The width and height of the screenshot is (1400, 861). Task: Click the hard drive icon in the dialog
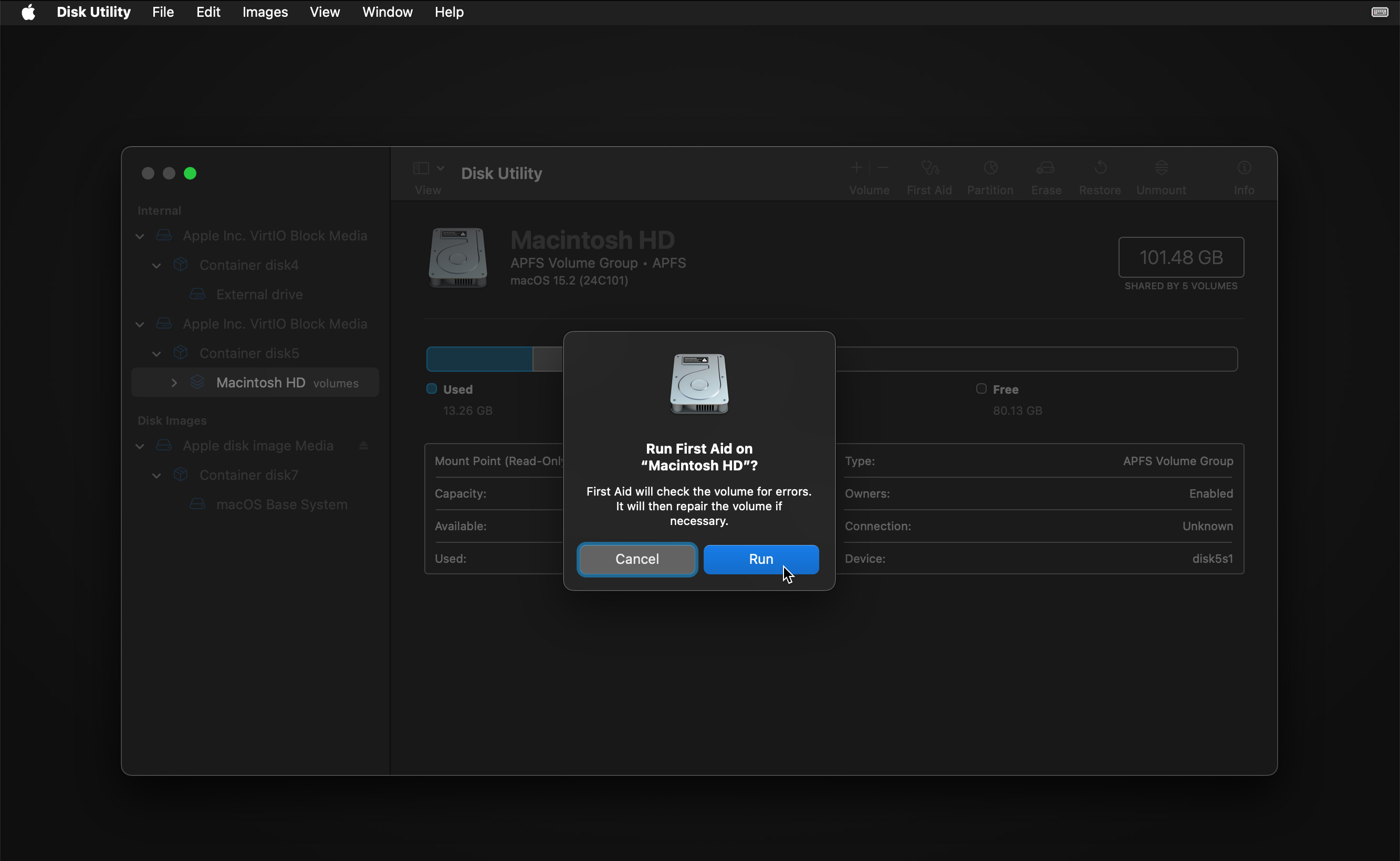699,384
